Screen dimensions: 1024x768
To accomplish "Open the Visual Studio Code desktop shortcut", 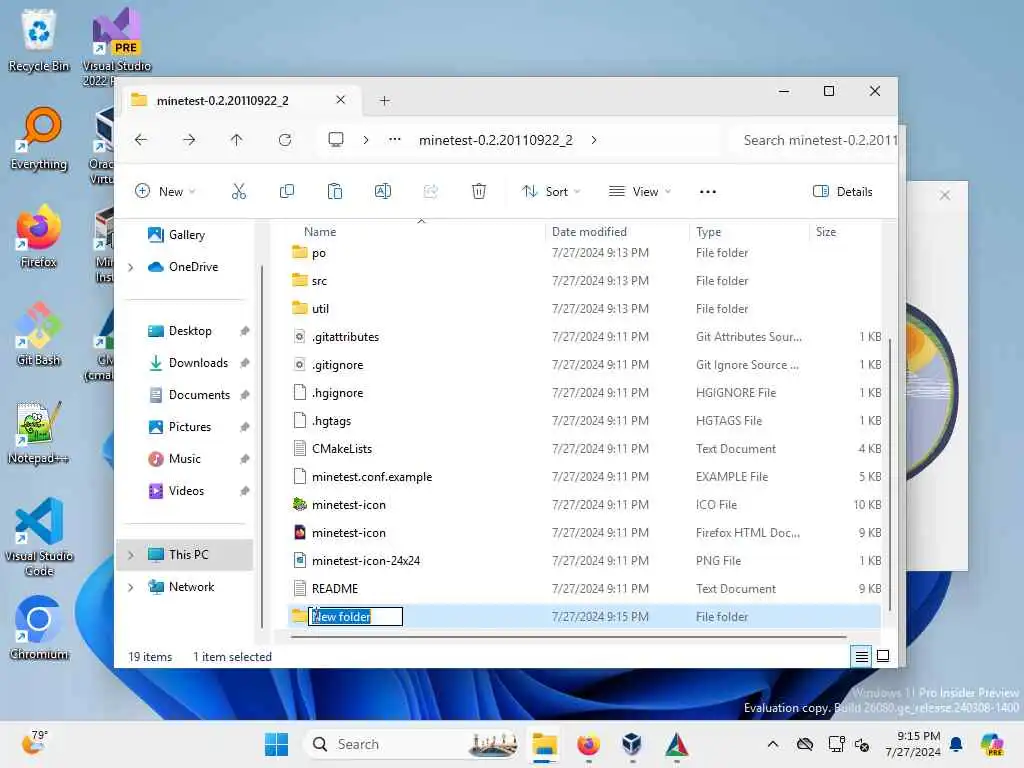I will (39, 537).
